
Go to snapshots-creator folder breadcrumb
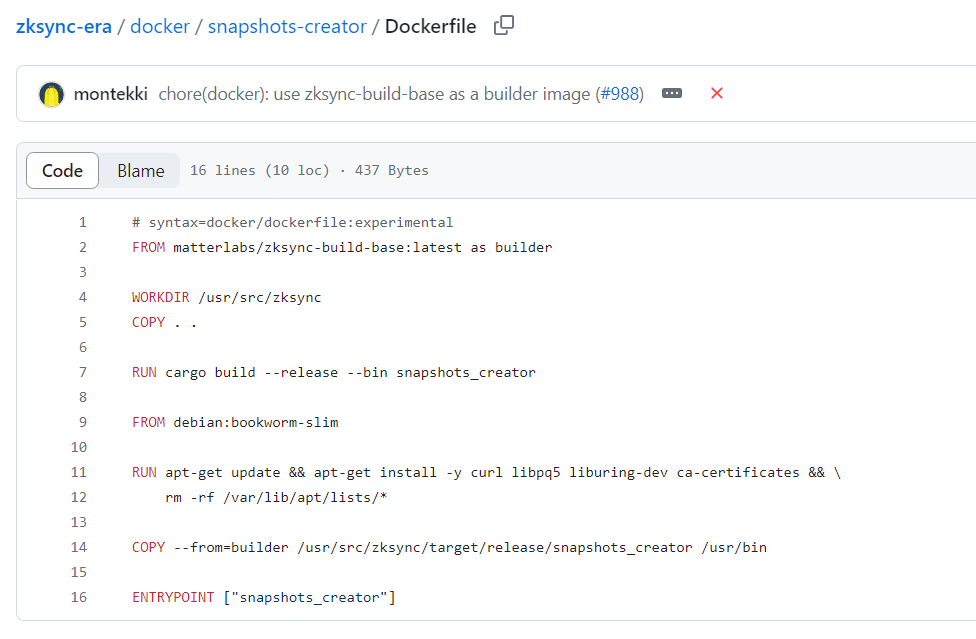287,26
